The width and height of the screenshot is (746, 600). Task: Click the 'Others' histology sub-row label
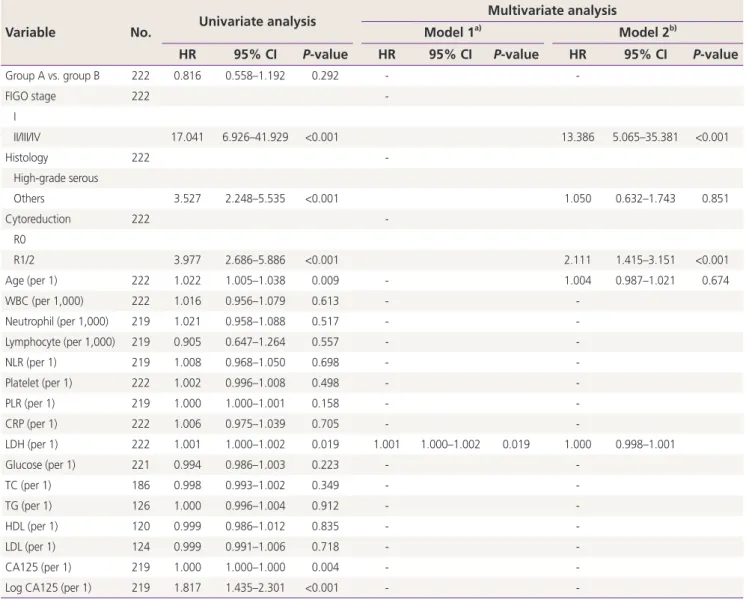point(29,198)
